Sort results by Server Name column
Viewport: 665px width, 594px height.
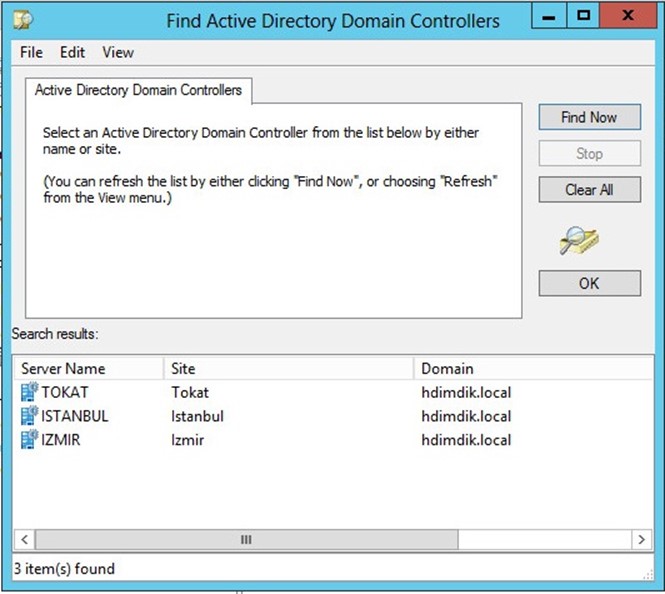(x=89, y=368)
